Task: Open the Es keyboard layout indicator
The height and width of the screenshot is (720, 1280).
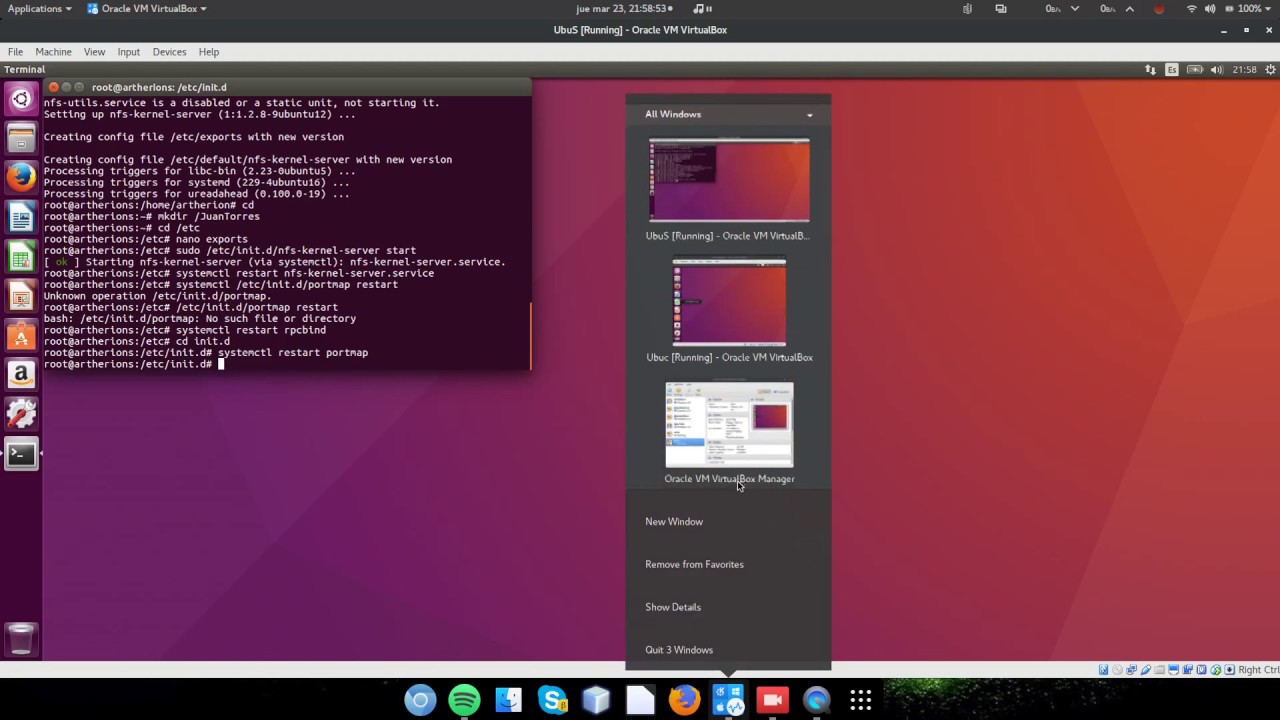Action: coord(1172,70)
